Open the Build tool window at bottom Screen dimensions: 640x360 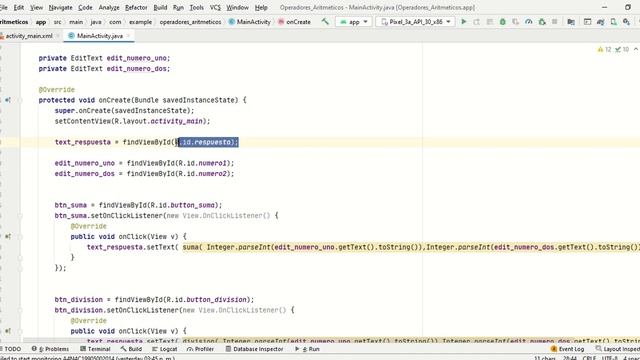point(131,349)
